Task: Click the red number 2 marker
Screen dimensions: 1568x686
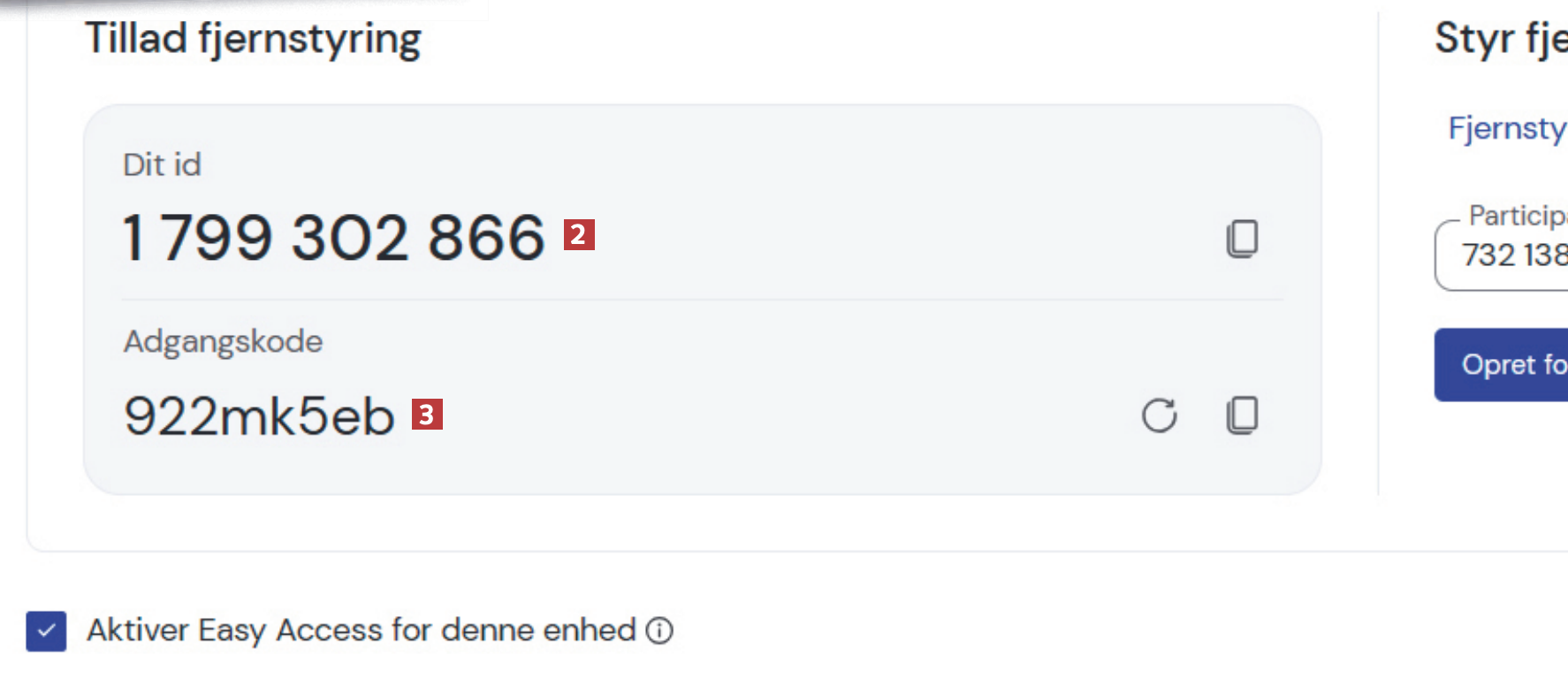Action: [x=579, y=234]
